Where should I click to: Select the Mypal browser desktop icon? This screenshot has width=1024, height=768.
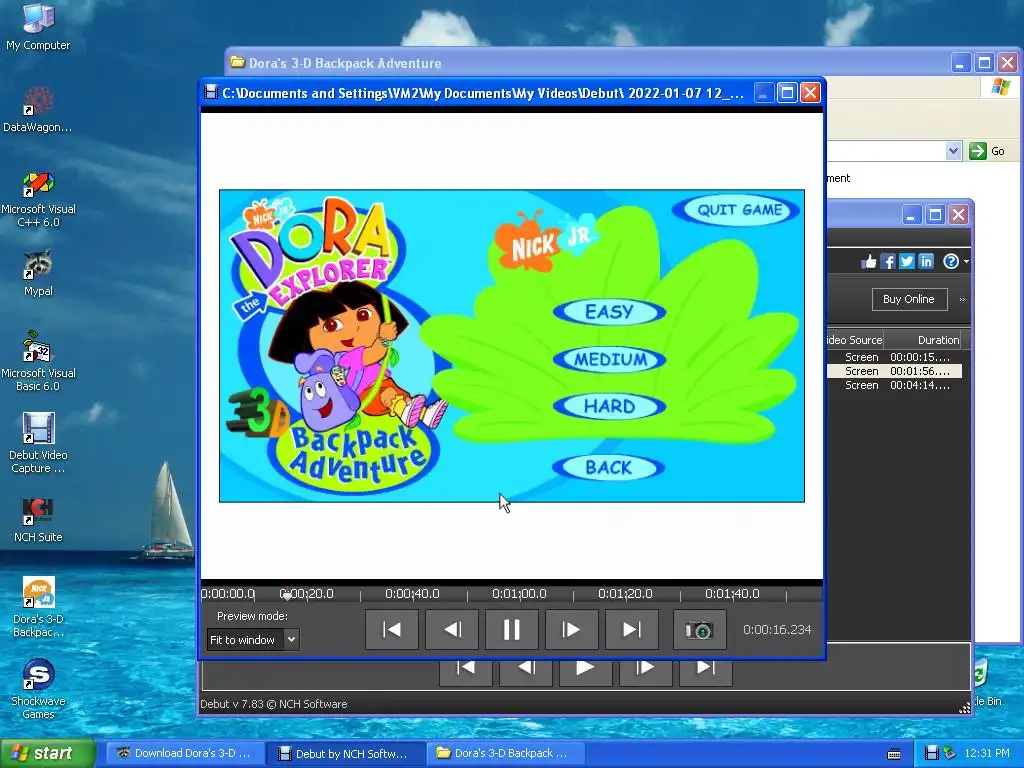(38, 272)
